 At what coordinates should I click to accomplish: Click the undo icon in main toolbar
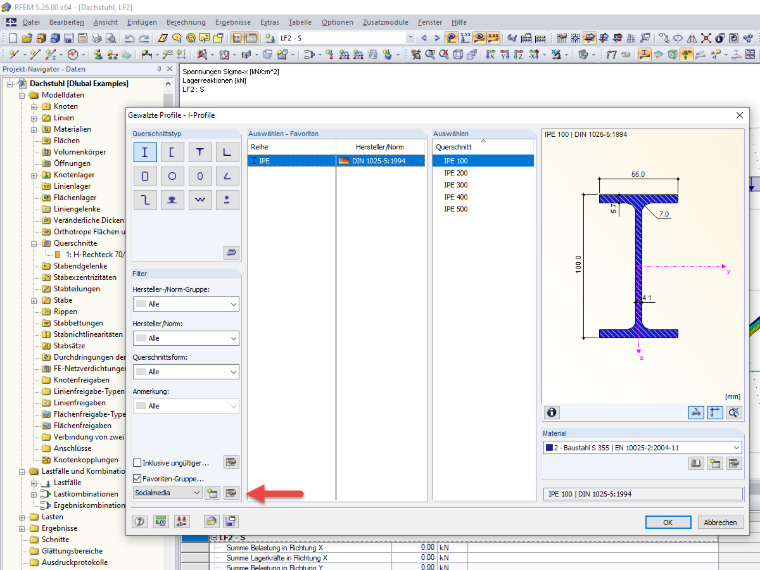pyautogui.click(x=129, y=38)
